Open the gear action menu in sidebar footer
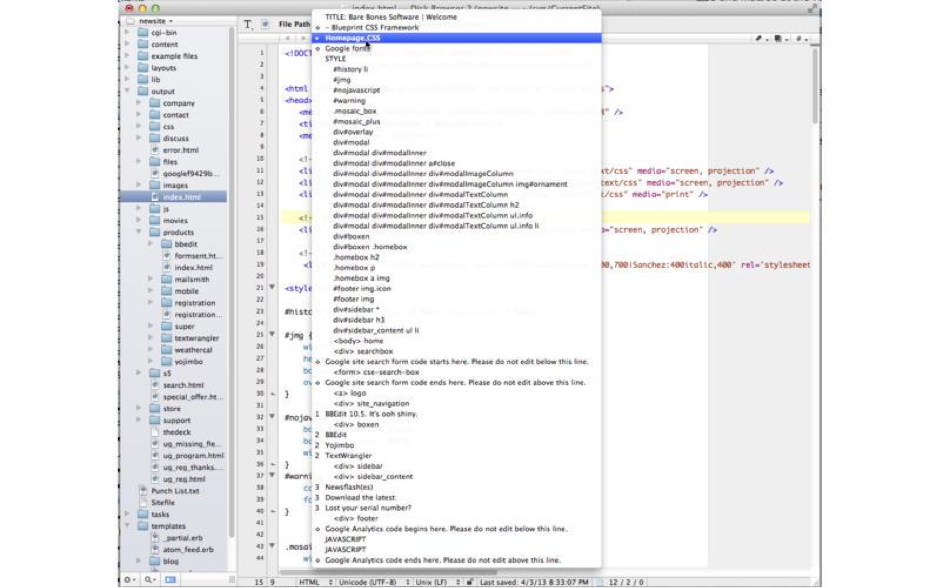Viewport: 941px width, 588px height. coord(129,580)
